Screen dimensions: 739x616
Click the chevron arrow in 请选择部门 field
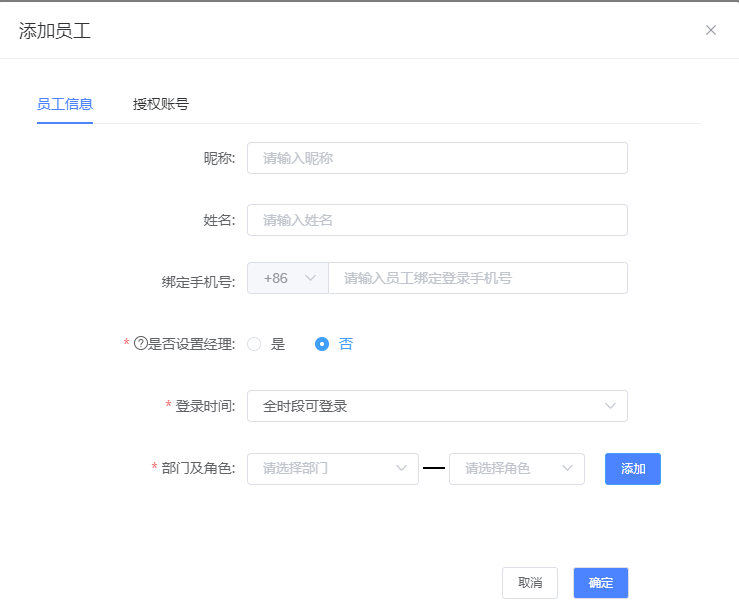(x=401, y=468)
